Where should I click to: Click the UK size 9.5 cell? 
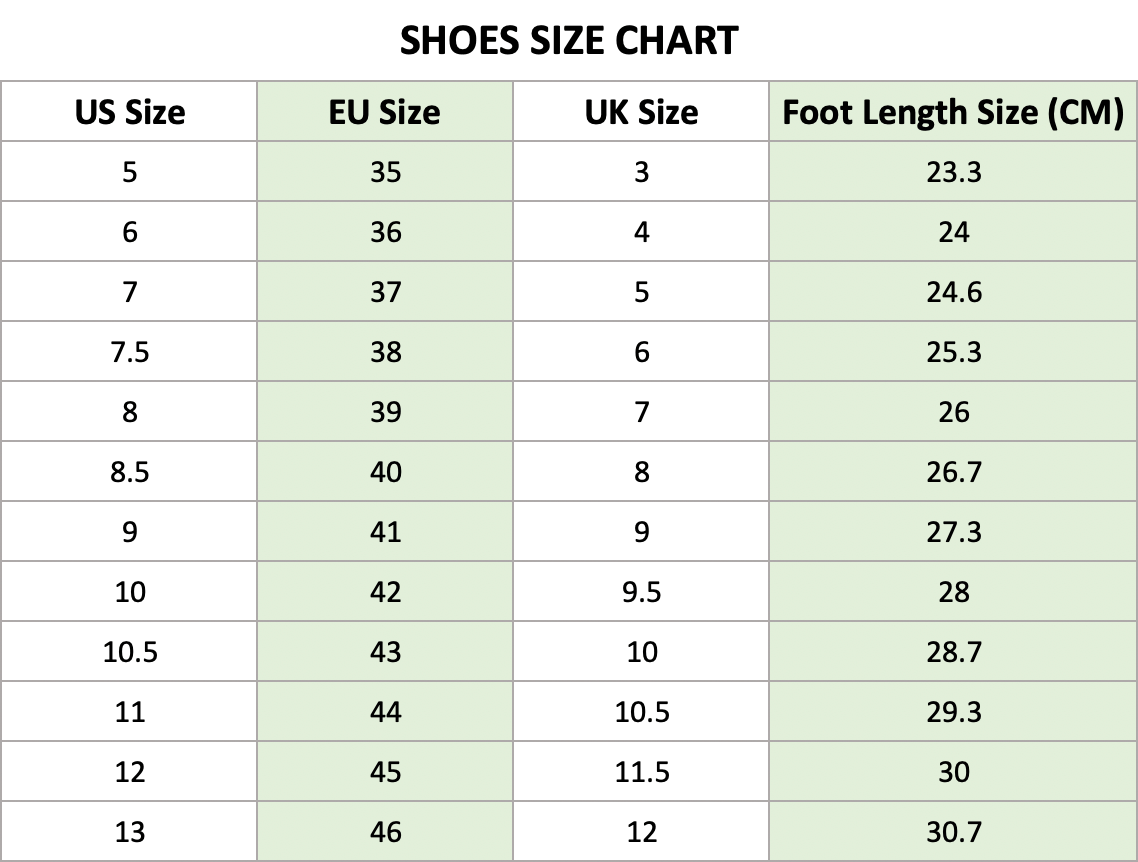coord(641,591)
